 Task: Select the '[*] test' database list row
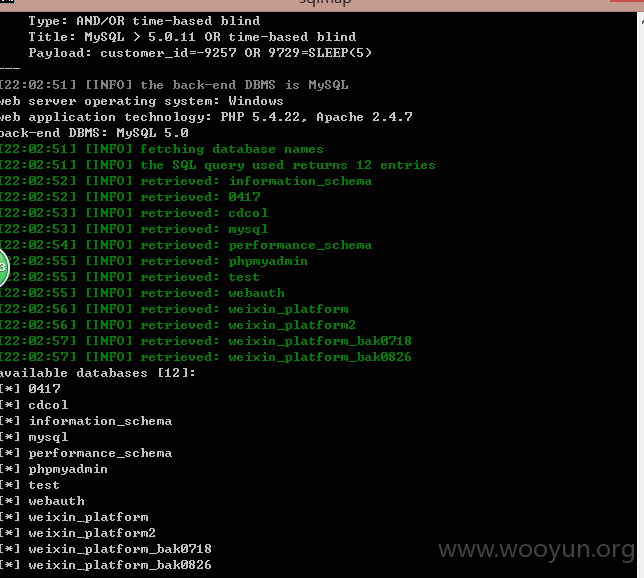coord(30,486)
